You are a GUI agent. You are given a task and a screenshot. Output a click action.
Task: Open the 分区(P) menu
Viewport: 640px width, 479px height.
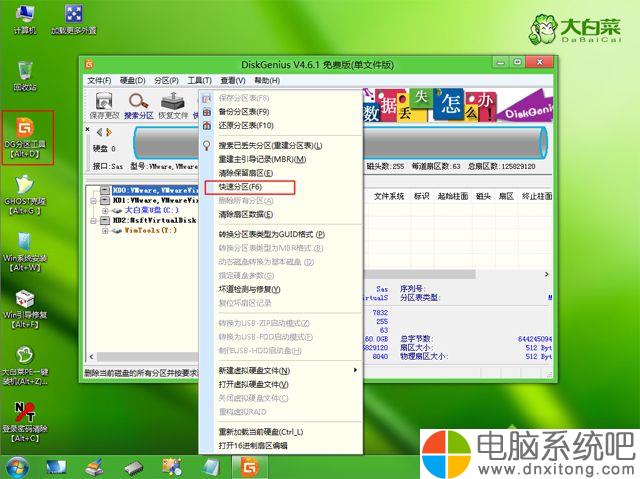[x=167, y=80]
